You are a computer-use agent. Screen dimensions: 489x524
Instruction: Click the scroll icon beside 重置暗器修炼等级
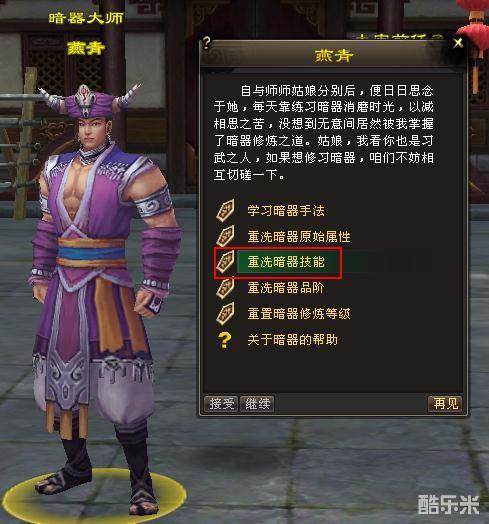click(225, 313)
